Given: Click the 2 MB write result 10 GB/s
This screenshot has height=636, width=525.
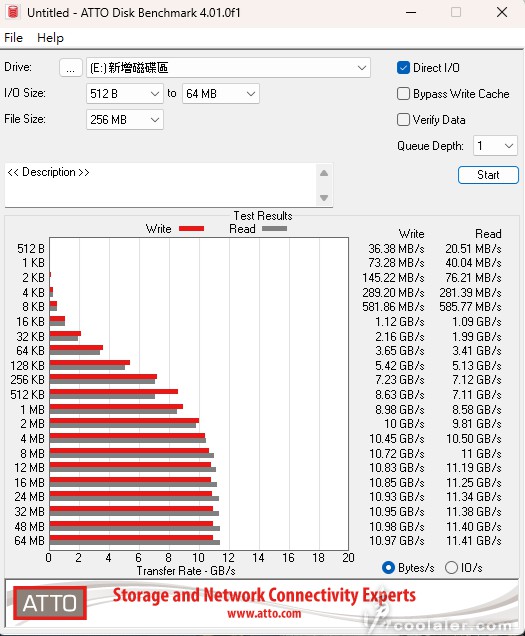Looking at the screenshot, I should (404, 424).
